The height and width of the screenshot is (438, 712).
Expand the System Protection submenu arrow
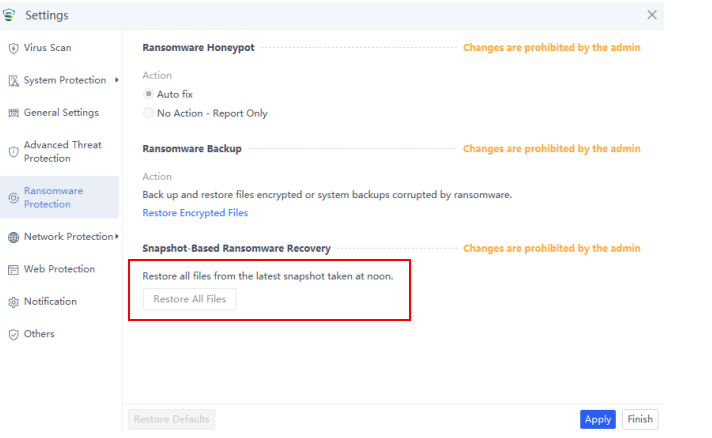tap(117, 80)
